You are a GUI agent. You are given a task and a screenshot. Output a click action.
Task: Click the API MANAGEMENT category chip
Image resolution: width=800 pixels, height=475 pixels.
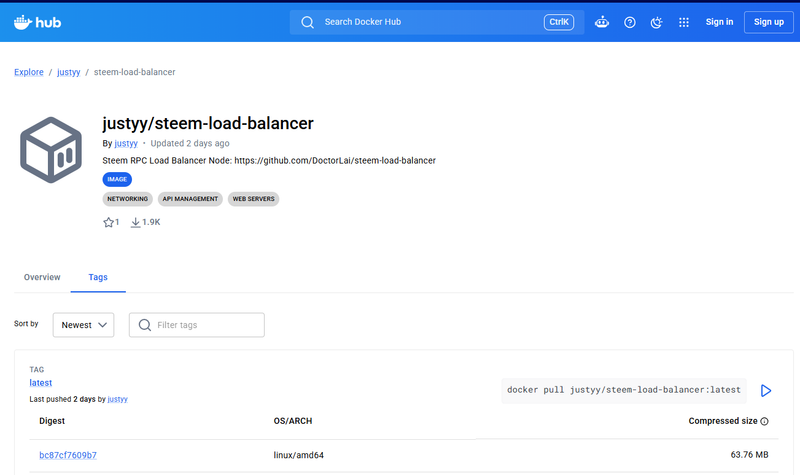(x=190, y=199)
